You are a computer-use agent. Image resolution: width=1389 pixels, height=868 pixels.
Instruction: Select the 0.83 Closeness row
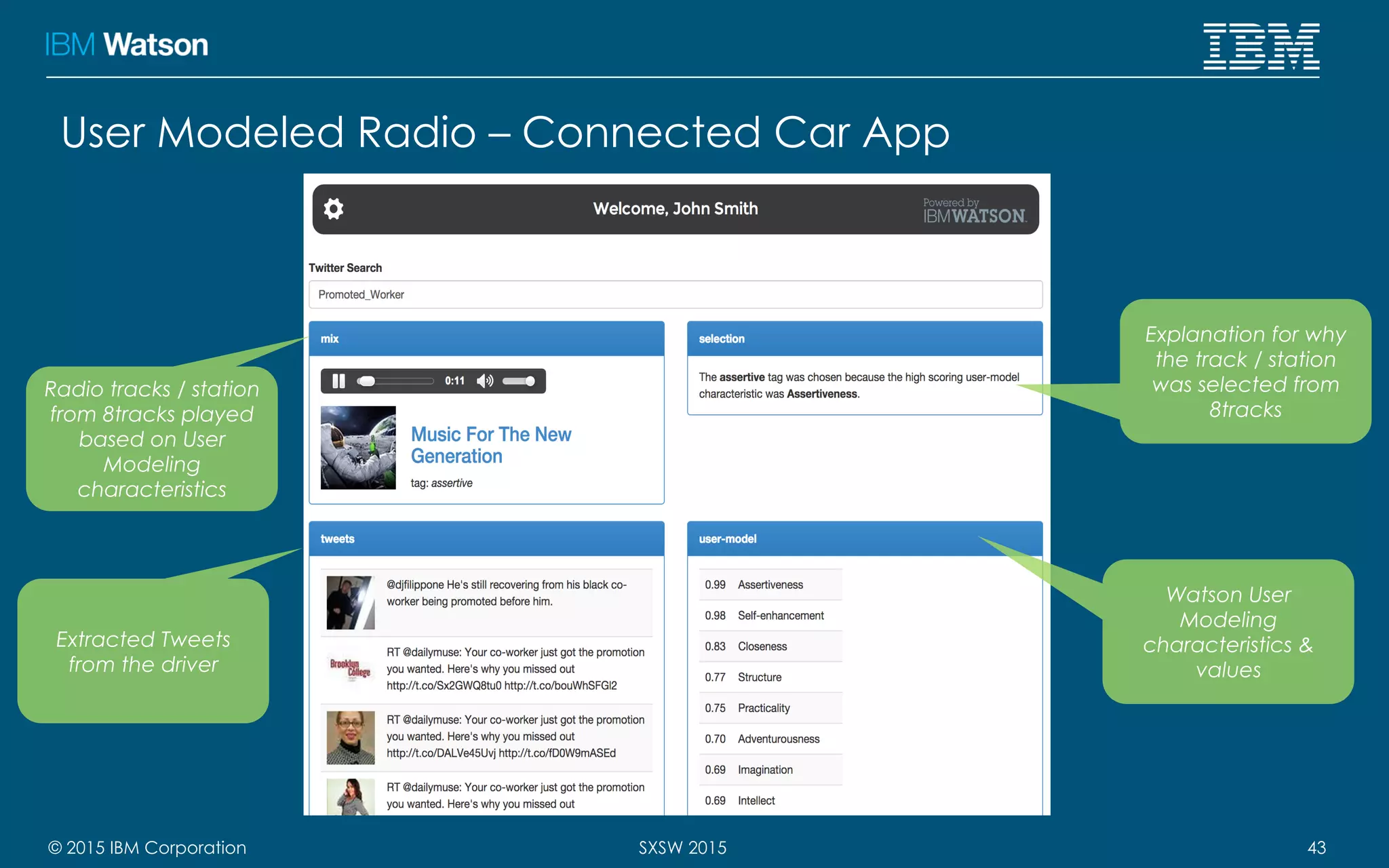click(x=770, y=646)
